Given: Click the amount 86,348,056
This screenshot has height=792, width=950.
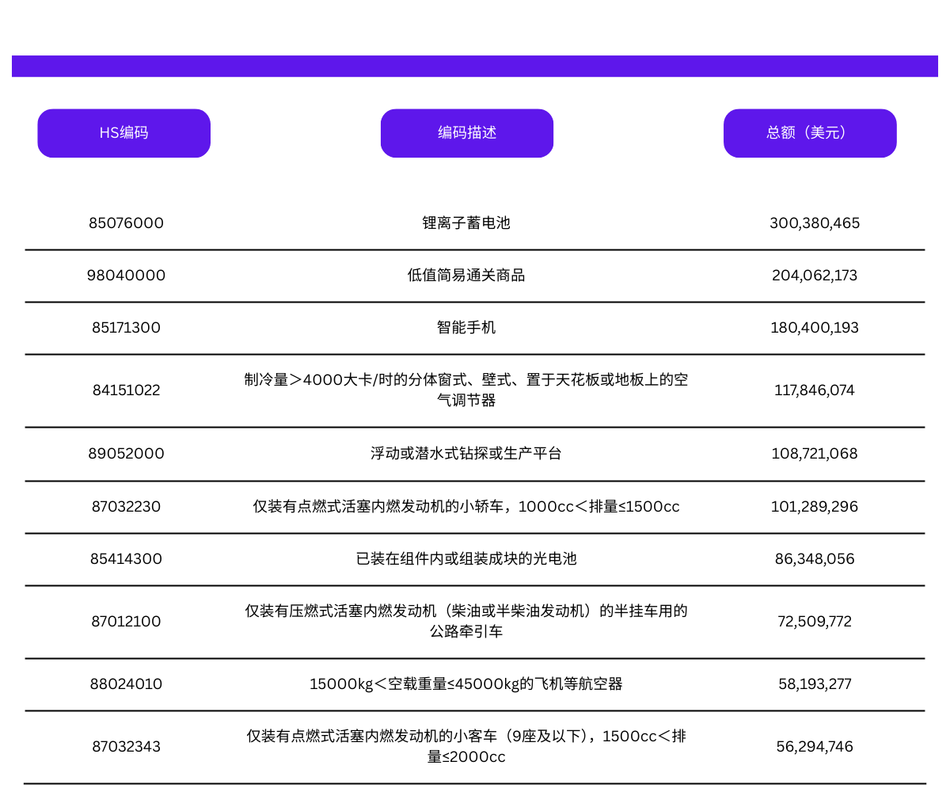Looking at the screenshot, I should 815,559.
